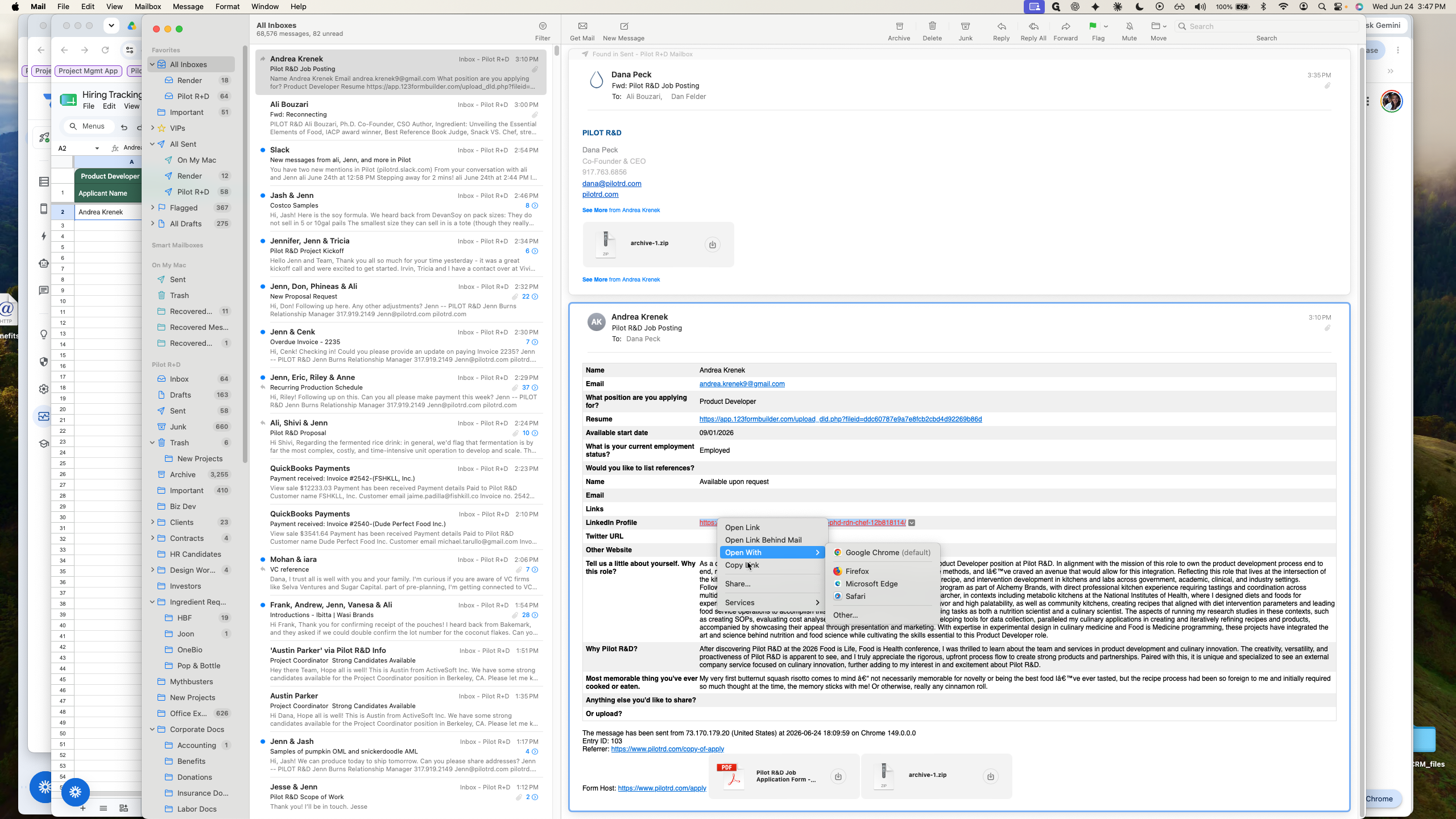Open the Mailbox menu in menu bar
This screenshot has height=819, width=1456.
148,7
